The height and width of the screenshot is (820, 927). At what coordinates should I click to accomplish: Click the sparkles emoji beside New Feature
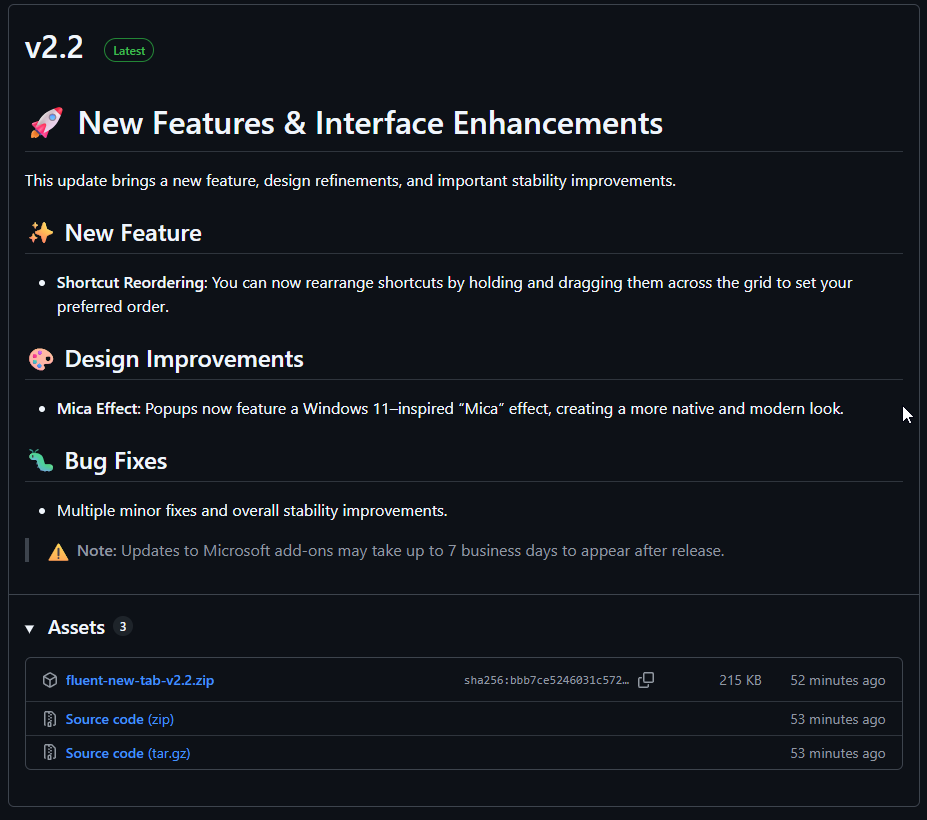coord(41,233)
